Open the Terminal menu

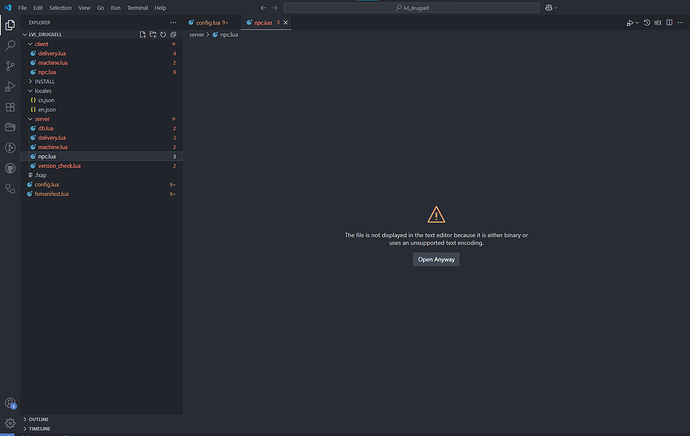[x=136, y=7]
